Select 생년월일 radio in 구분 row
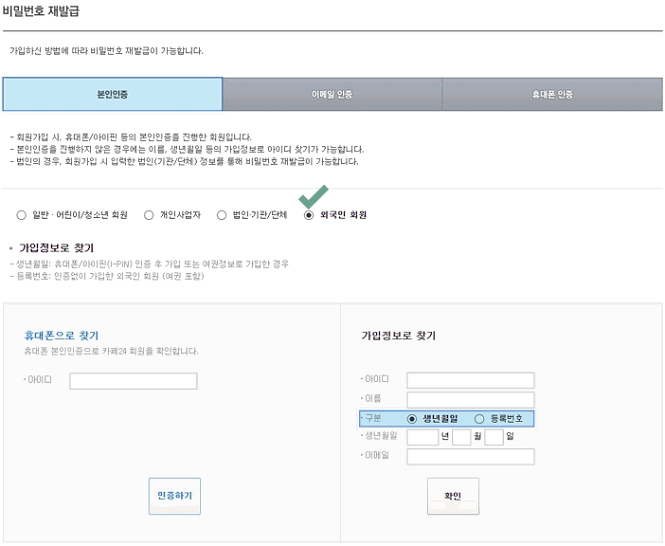665x546 pixels. (411, 419)
